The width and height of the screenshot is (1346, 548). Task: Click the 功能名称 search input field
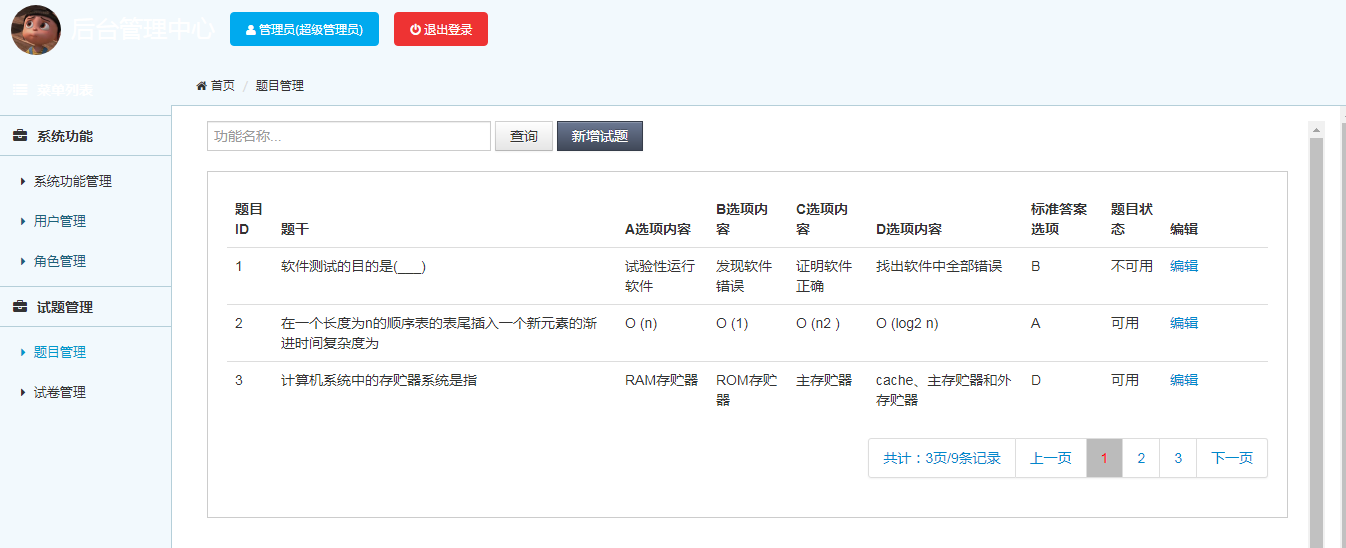point(349,136)
